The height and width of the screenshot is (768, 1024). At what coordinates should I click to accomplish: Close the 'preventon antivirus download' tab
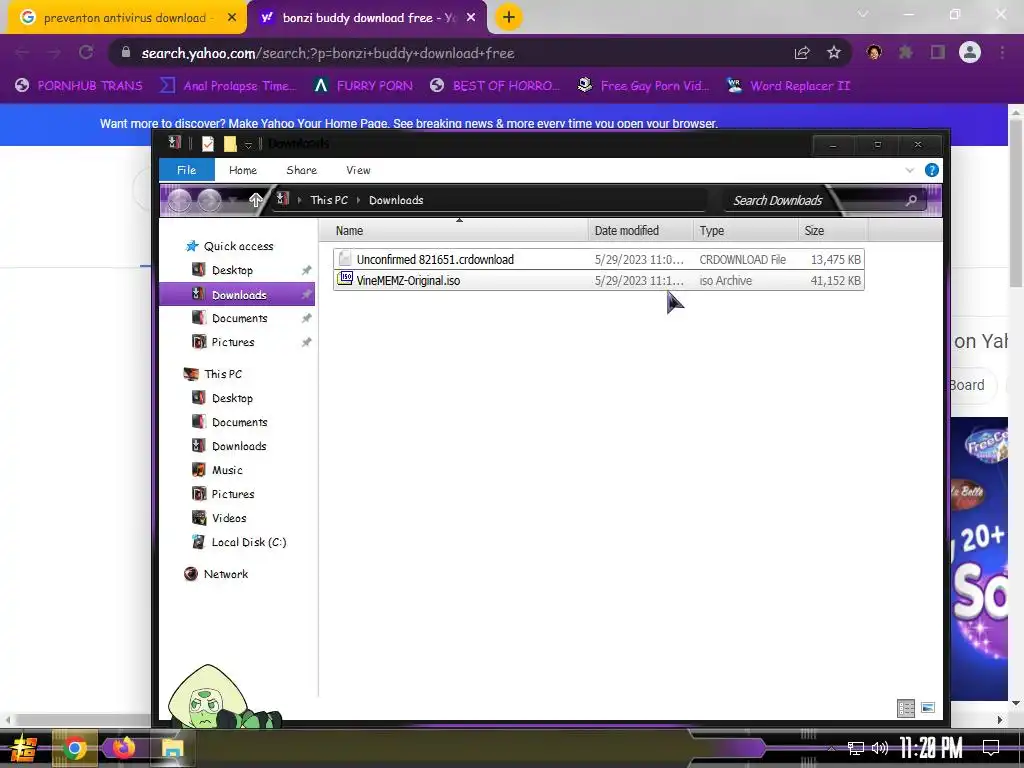(x=232, y=18)
